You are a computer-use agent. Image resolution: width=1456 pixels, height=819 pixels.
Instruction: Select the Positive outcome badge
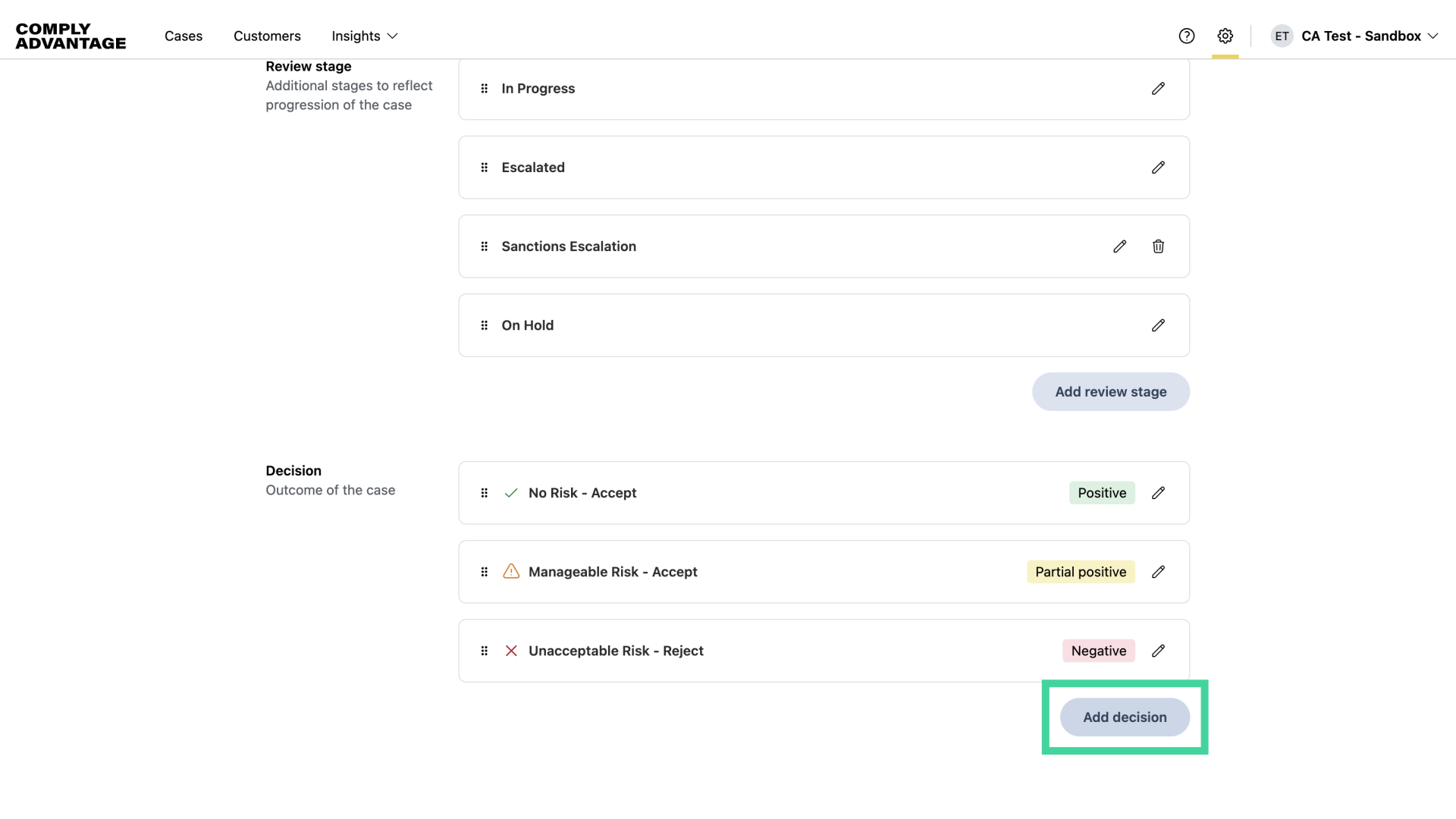[1101, 493]
